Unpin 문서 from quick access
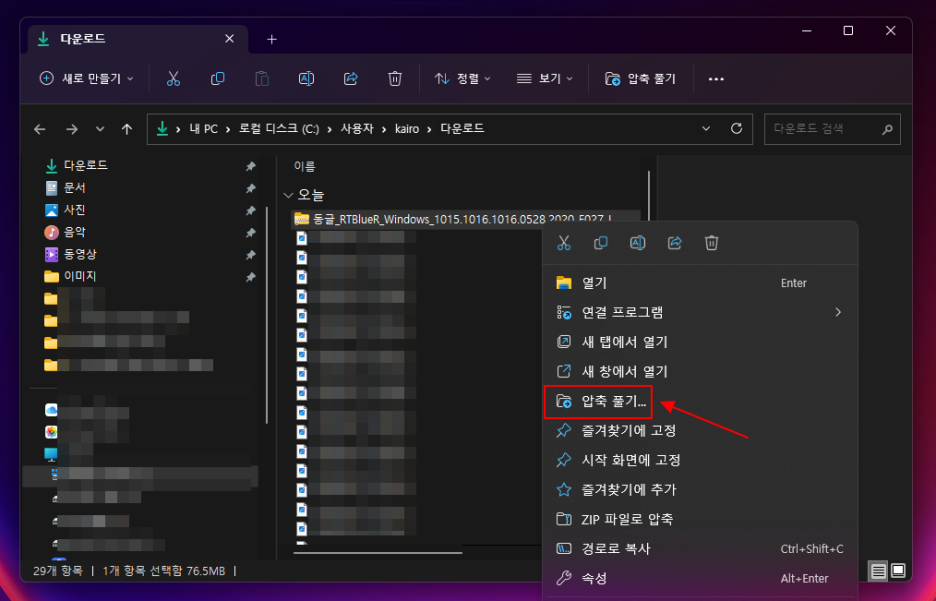The image size is (936, 601). [251, 188]
